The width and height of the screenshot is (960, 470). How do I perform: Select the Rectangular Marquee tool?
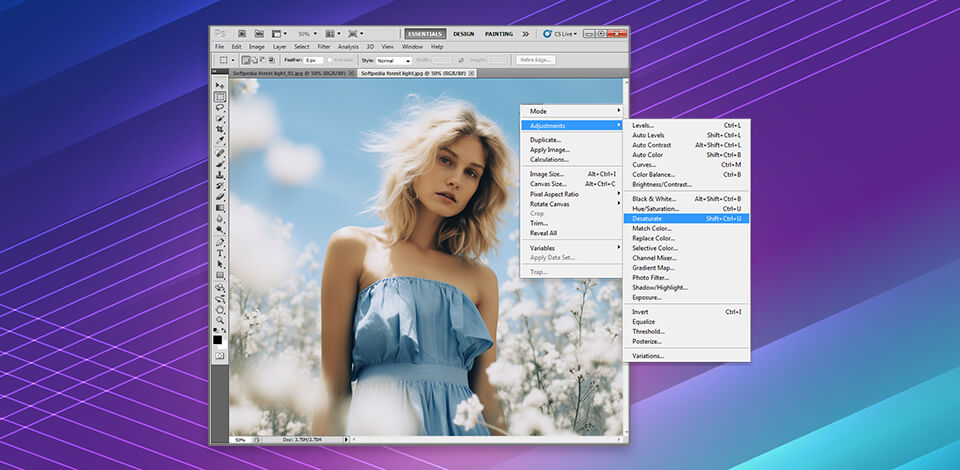219,97
